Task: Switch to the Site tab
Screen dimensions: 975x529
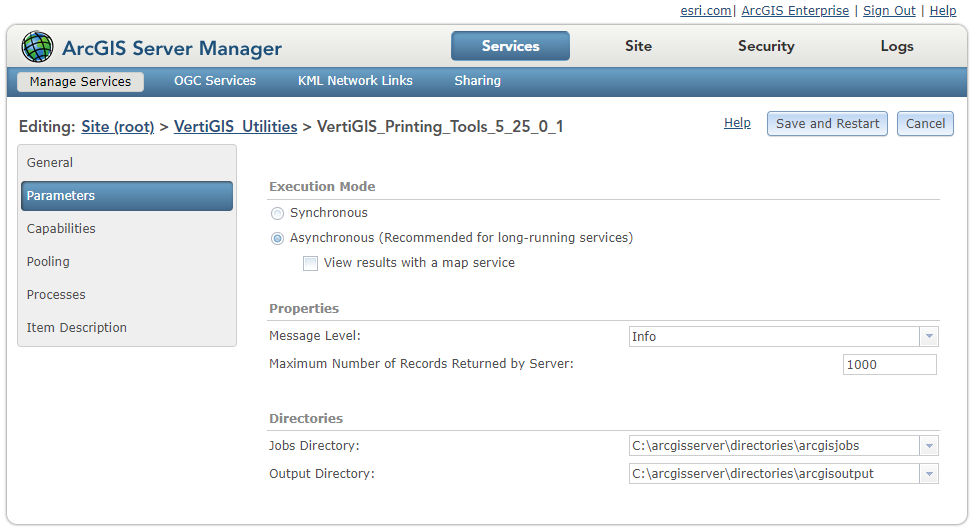Action: (639, 46)
